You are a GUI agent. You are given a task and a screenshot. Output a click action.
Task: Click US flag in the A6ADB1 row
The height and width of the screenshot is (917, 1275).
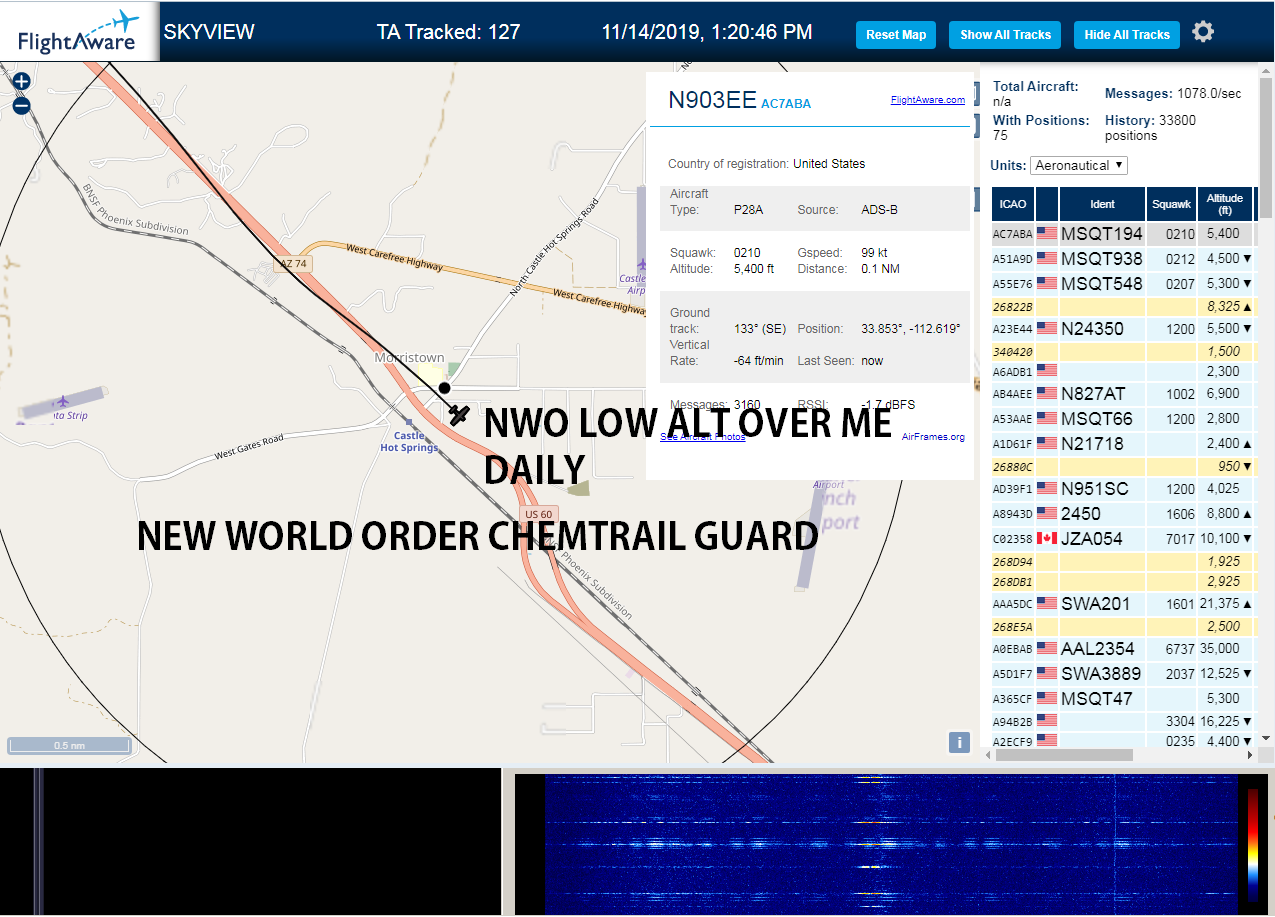pos(1047,371)
